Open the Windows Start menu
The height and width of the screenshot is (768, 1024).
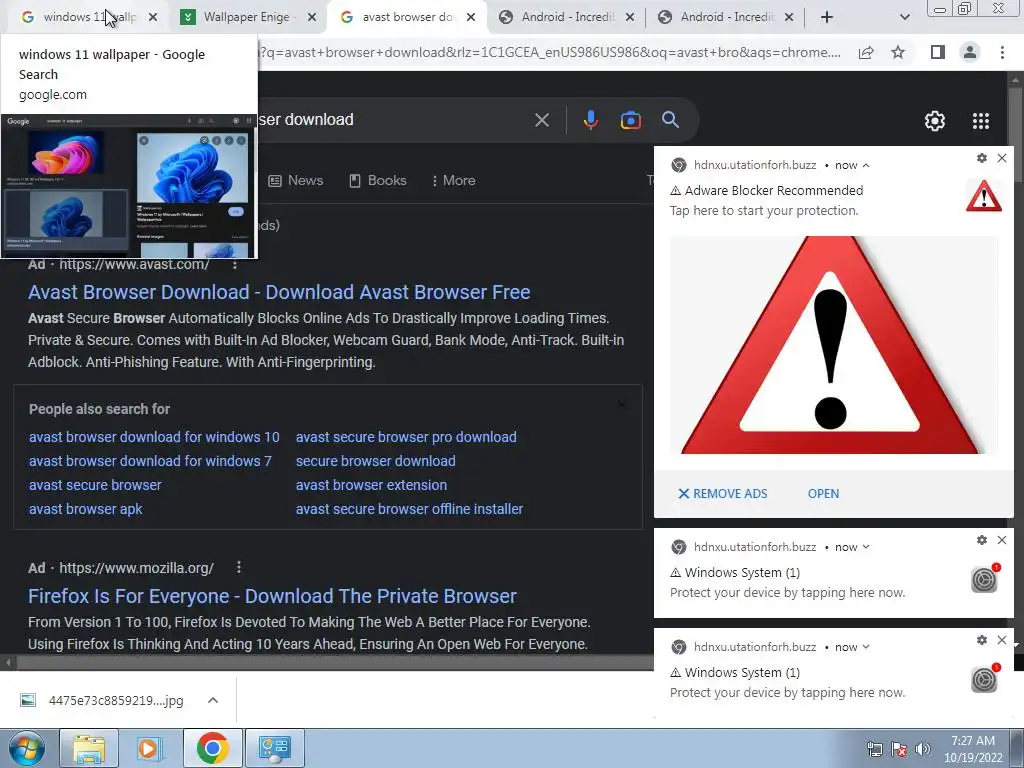(x=26, y=748)
